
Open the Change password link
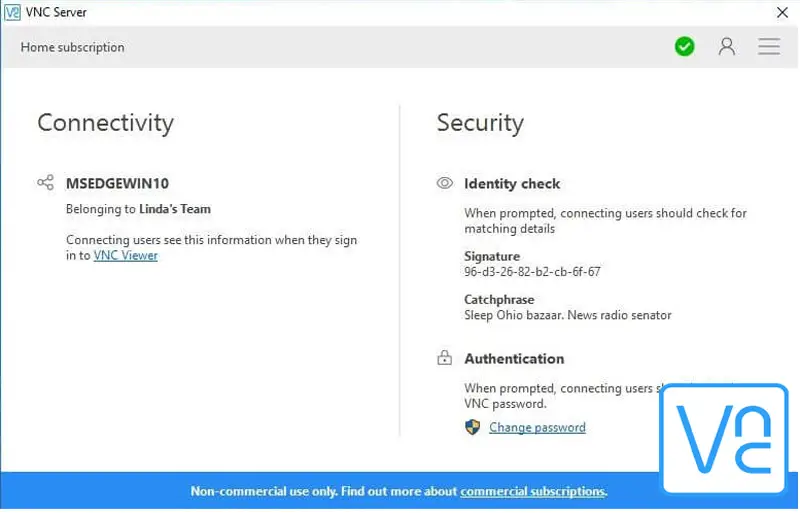pyautogui.click(x=537, y=427)
